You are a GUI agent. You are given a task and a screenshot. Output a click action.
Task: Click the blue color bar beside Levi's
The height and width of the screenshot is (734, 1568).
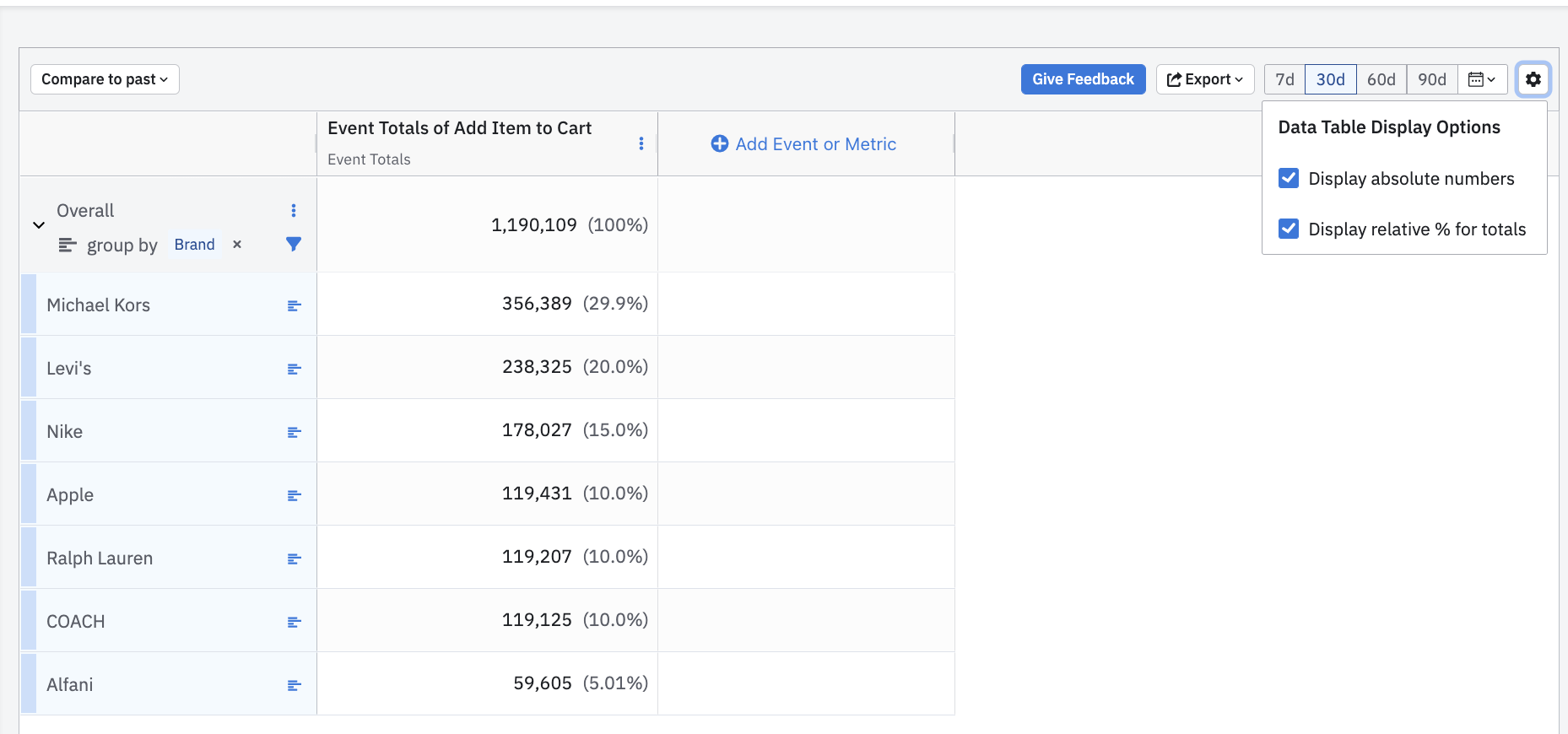coord(29,367)
